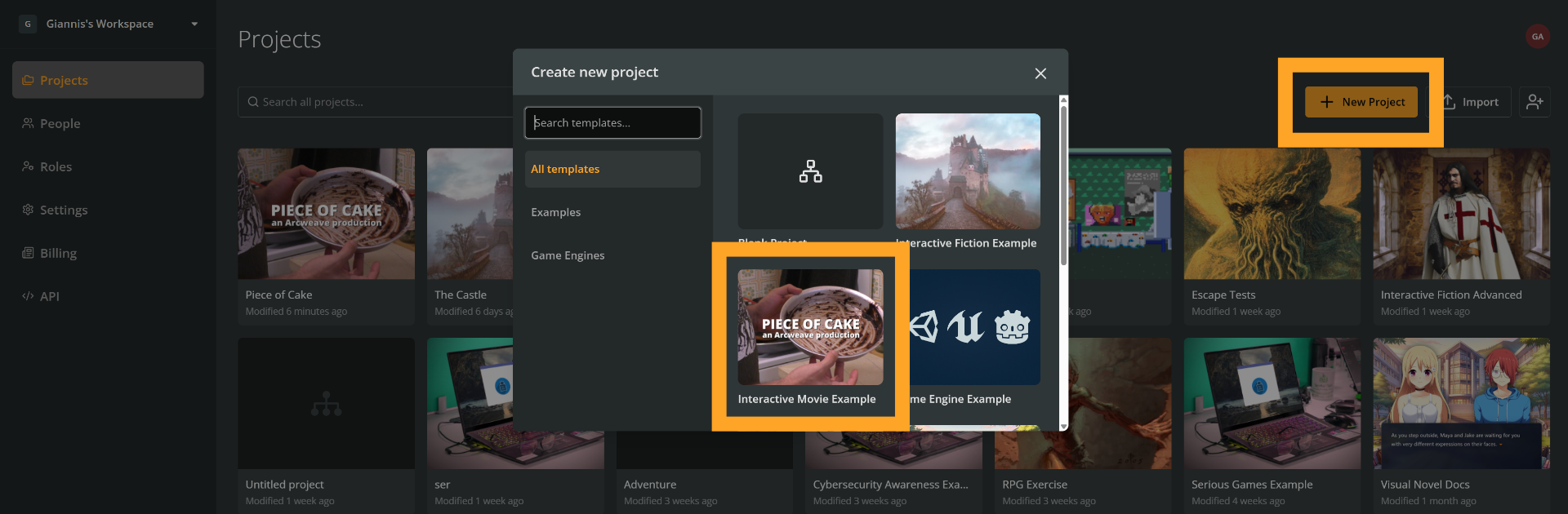Open The Castle project thumbnail

tap(470, 214)
